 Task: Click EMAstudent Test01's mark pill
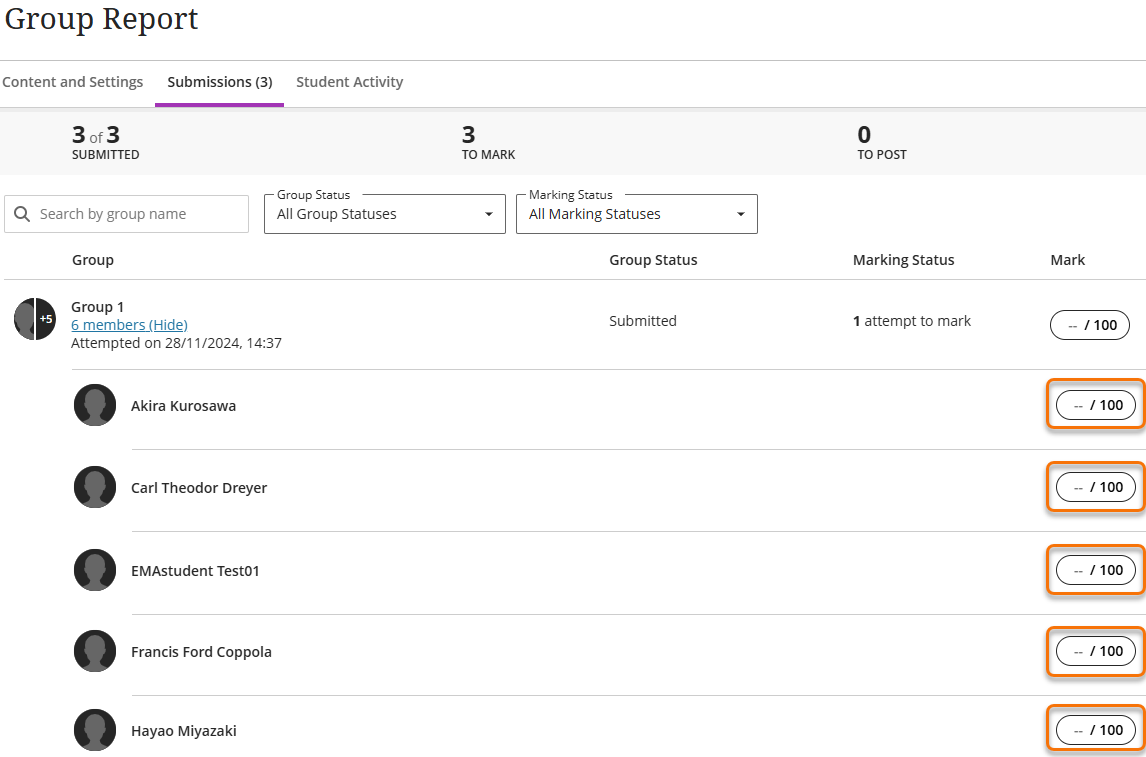point(1096,570)
